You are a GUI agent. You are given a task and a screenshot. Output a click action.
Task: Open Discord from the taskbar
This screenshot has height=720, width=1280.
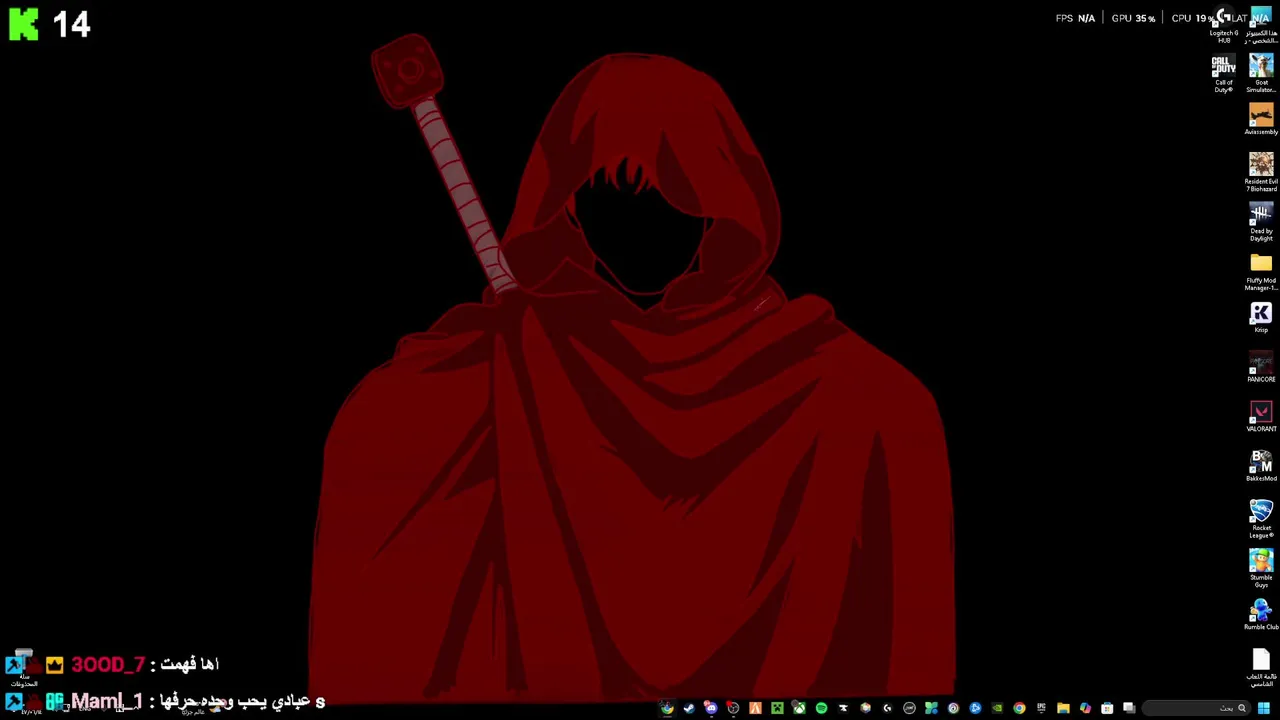coord(711,708)
